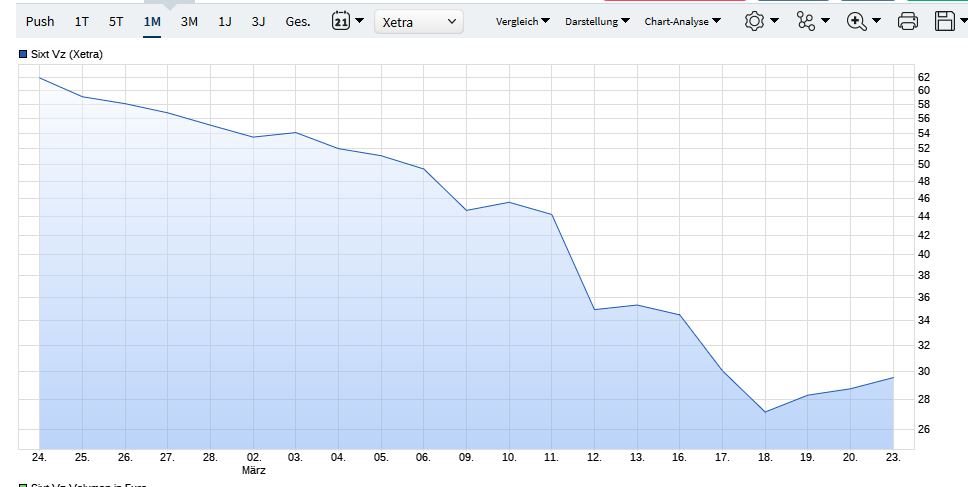Open the calendar date range picker

pos(346,21)
